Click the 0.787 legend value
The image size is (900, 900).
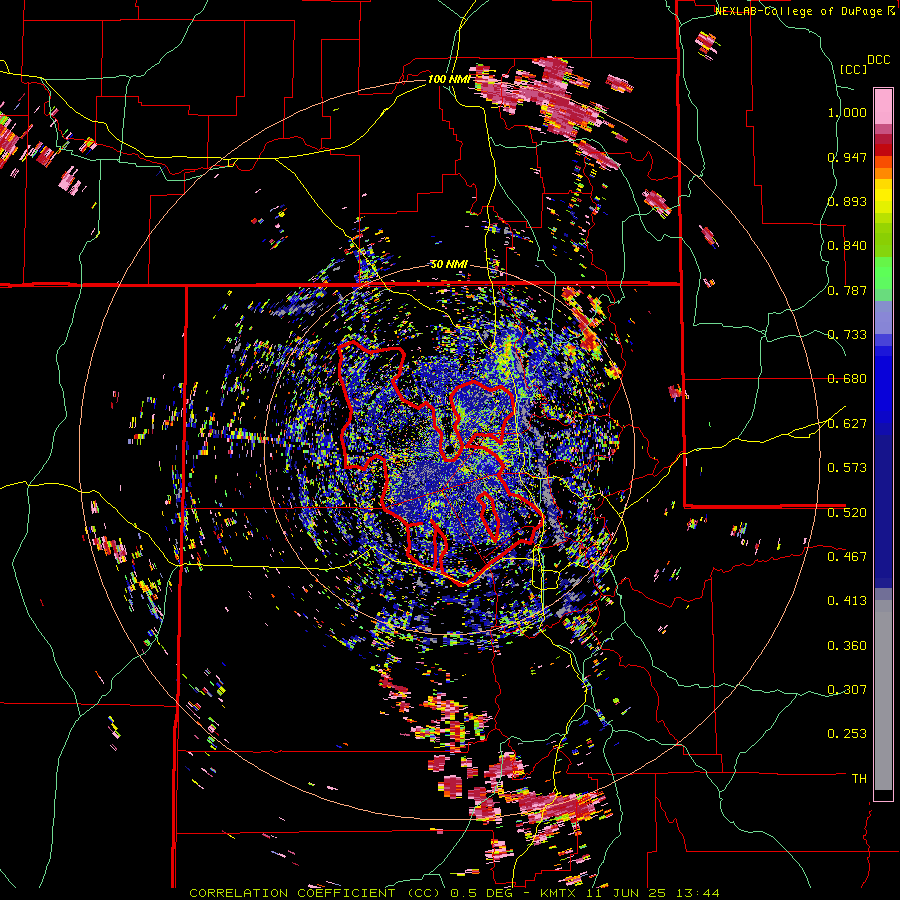(x=847, y=290)
